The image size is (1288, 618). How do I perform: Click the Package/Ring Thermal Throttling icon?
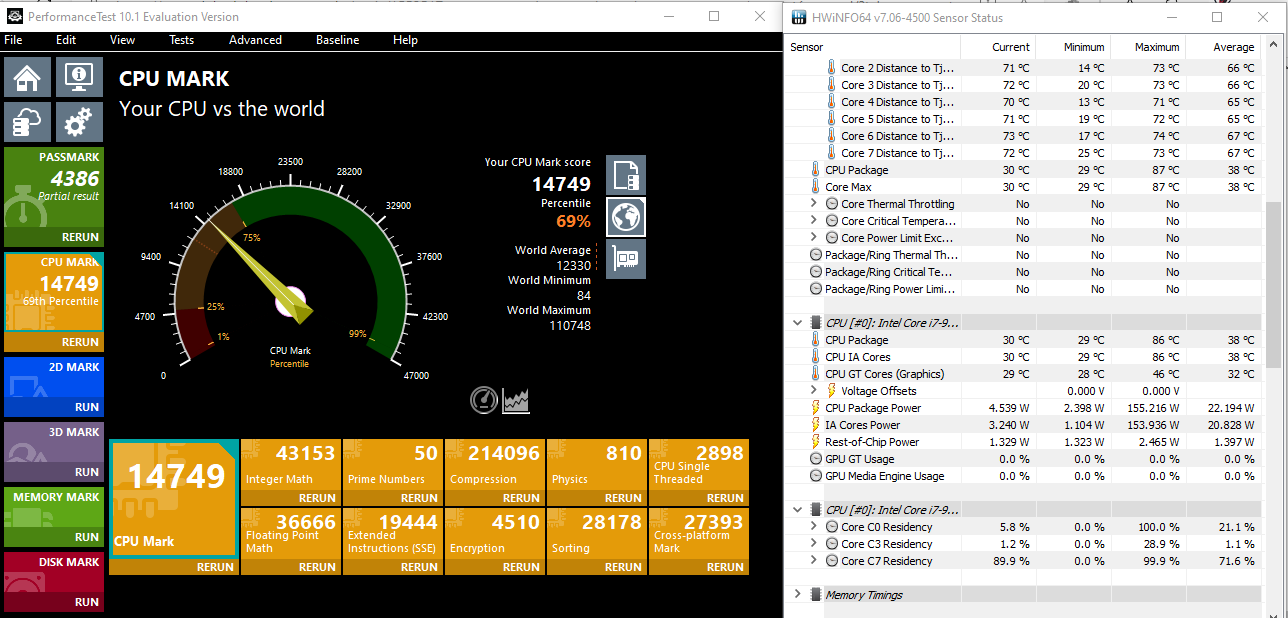pos(817,255)
